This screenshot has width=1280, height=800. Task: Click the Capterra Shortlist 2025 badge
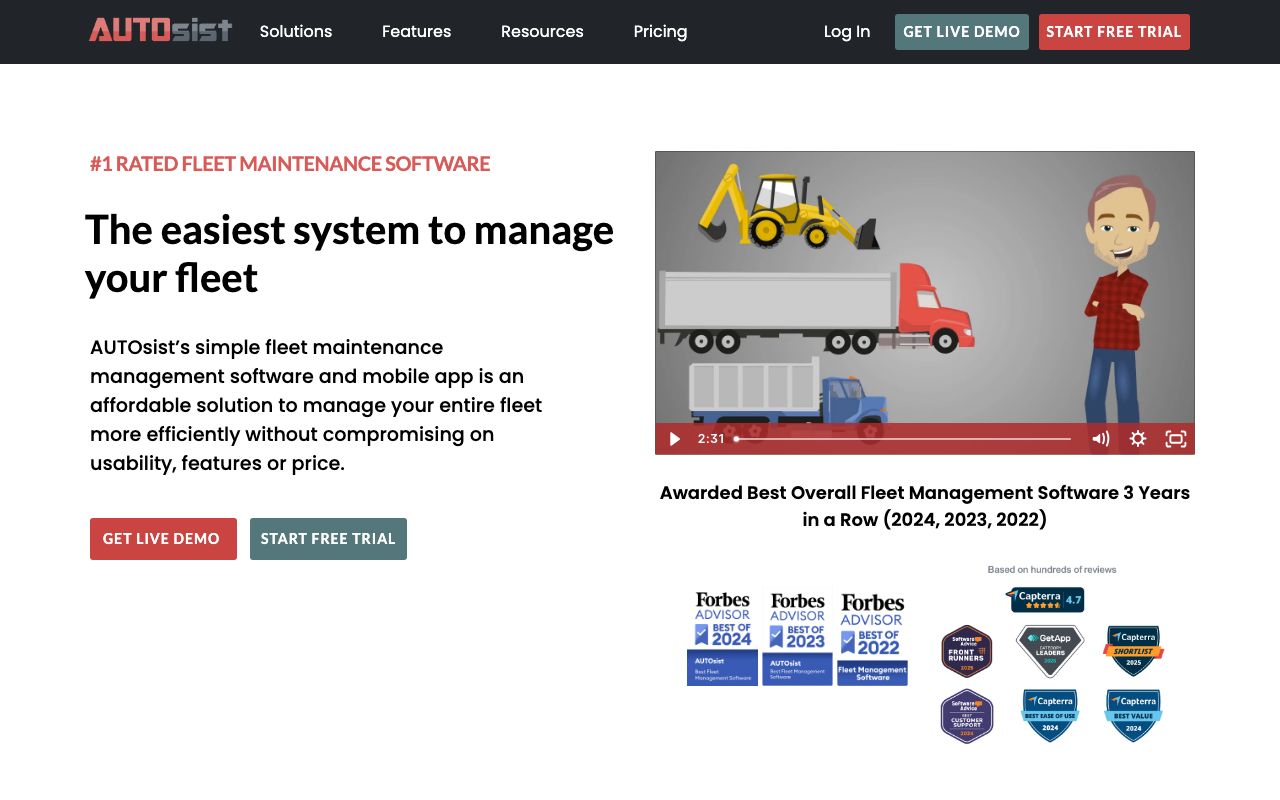1133,651
